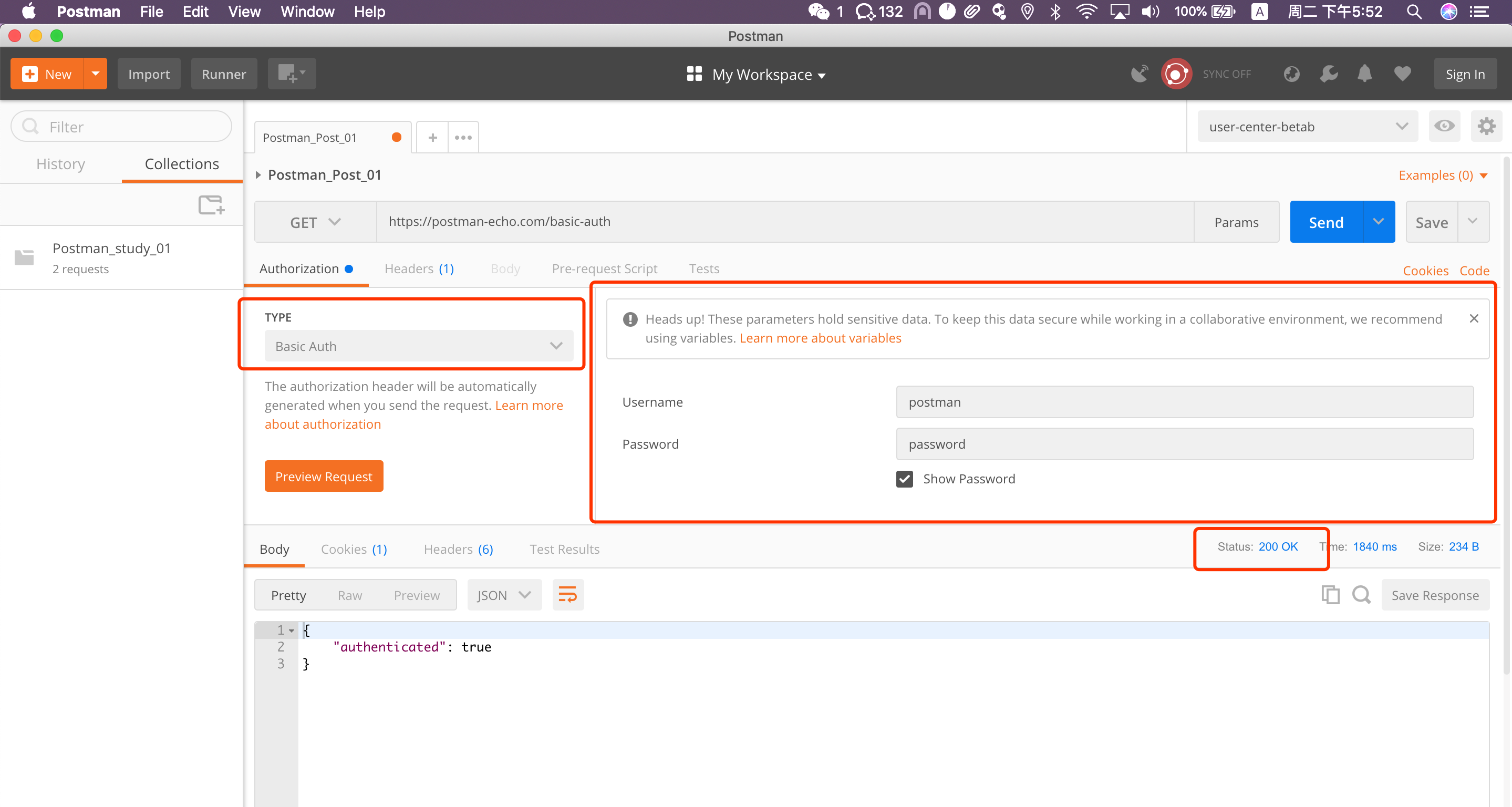This screenshot has width=1512, height=807.
Task: Open the Notification Center list icon
Action: tap(1479, 12)
